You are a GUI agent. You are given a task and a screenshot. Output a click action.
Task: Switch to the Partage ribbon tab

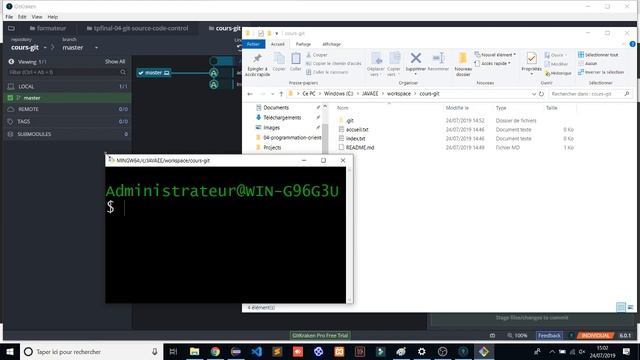point(303,44)
